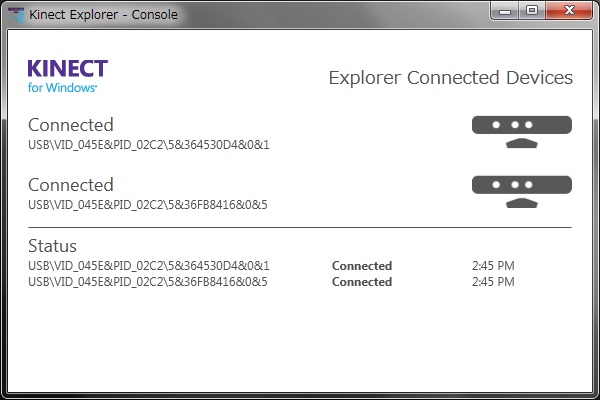Close the Kinect Explorer Console window
The width and height of the screenshot is (600, 400).
pos(569,10)
